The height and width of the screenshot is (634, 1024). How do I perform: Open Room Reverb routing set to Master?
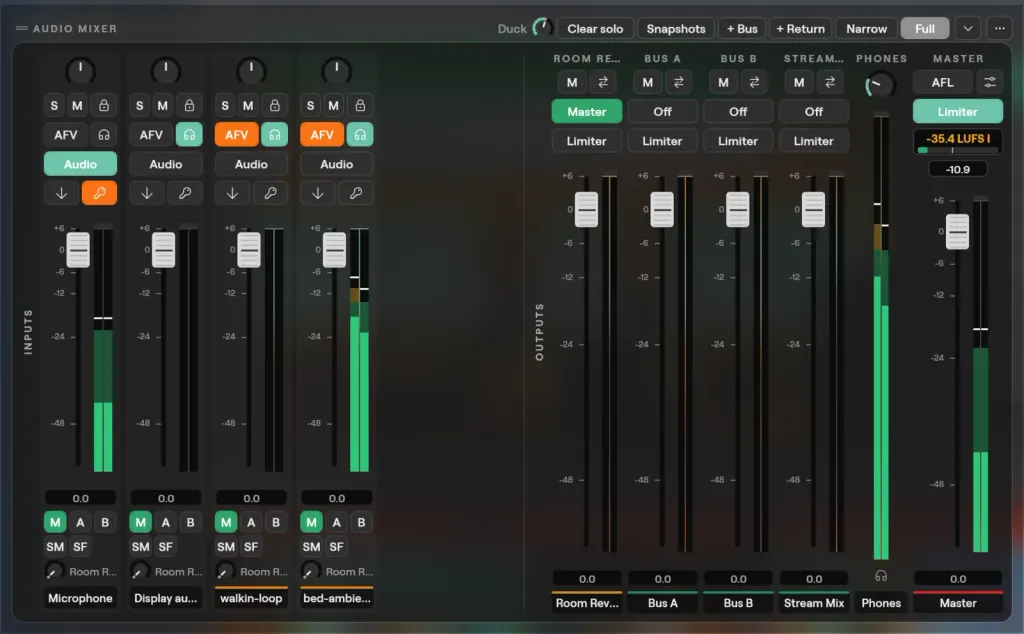[586, 112]
